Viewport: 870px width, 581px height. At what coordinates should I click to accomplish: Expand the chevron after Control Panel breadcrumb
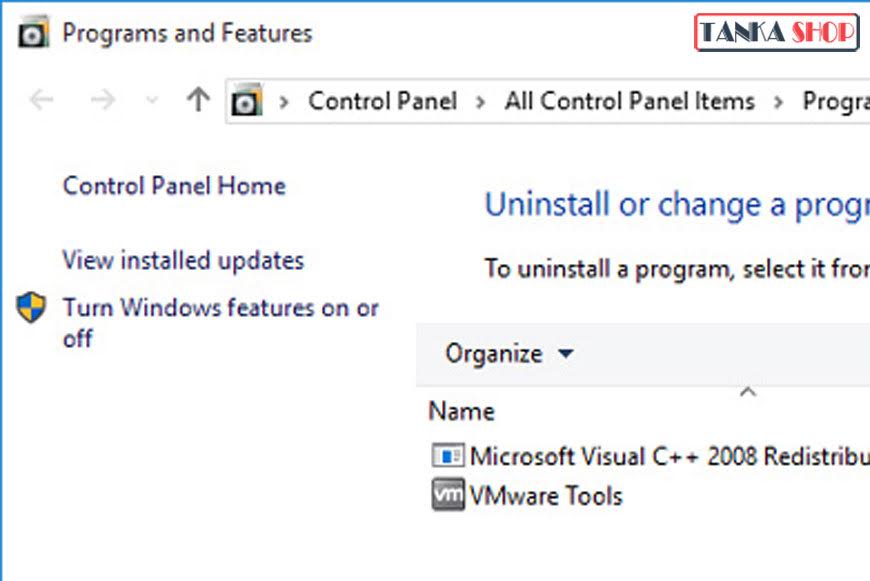click(x=481, y=101)
